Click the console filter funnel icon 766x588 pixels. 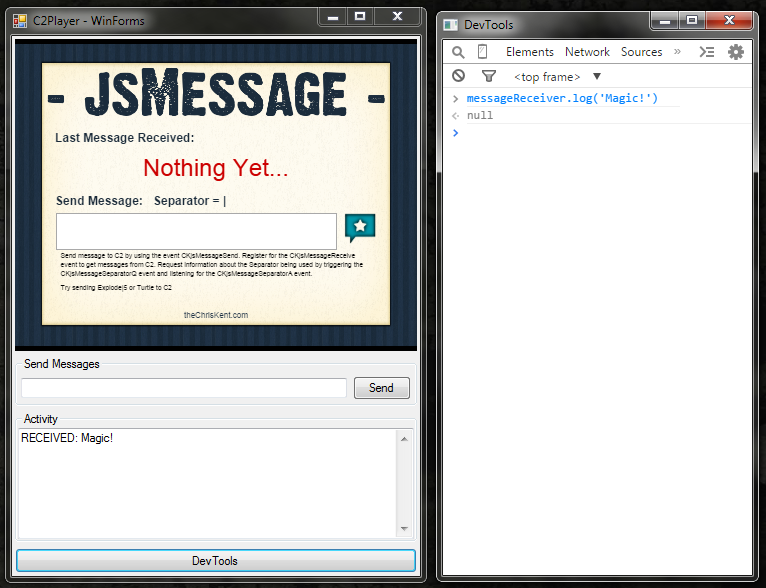(488, 76)
